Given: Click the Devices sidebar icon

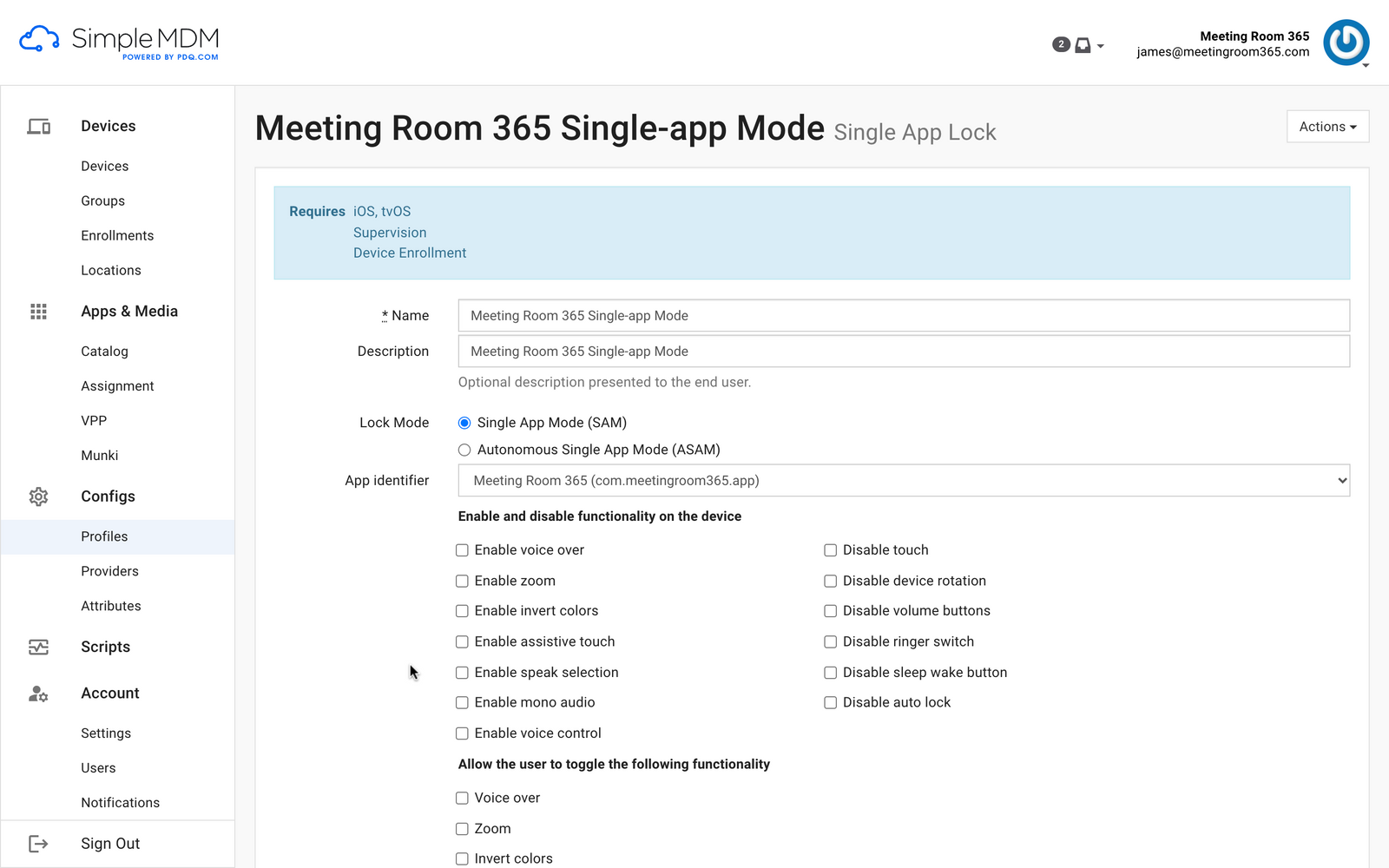Looking at the screenshot, I should pos(38,126).
